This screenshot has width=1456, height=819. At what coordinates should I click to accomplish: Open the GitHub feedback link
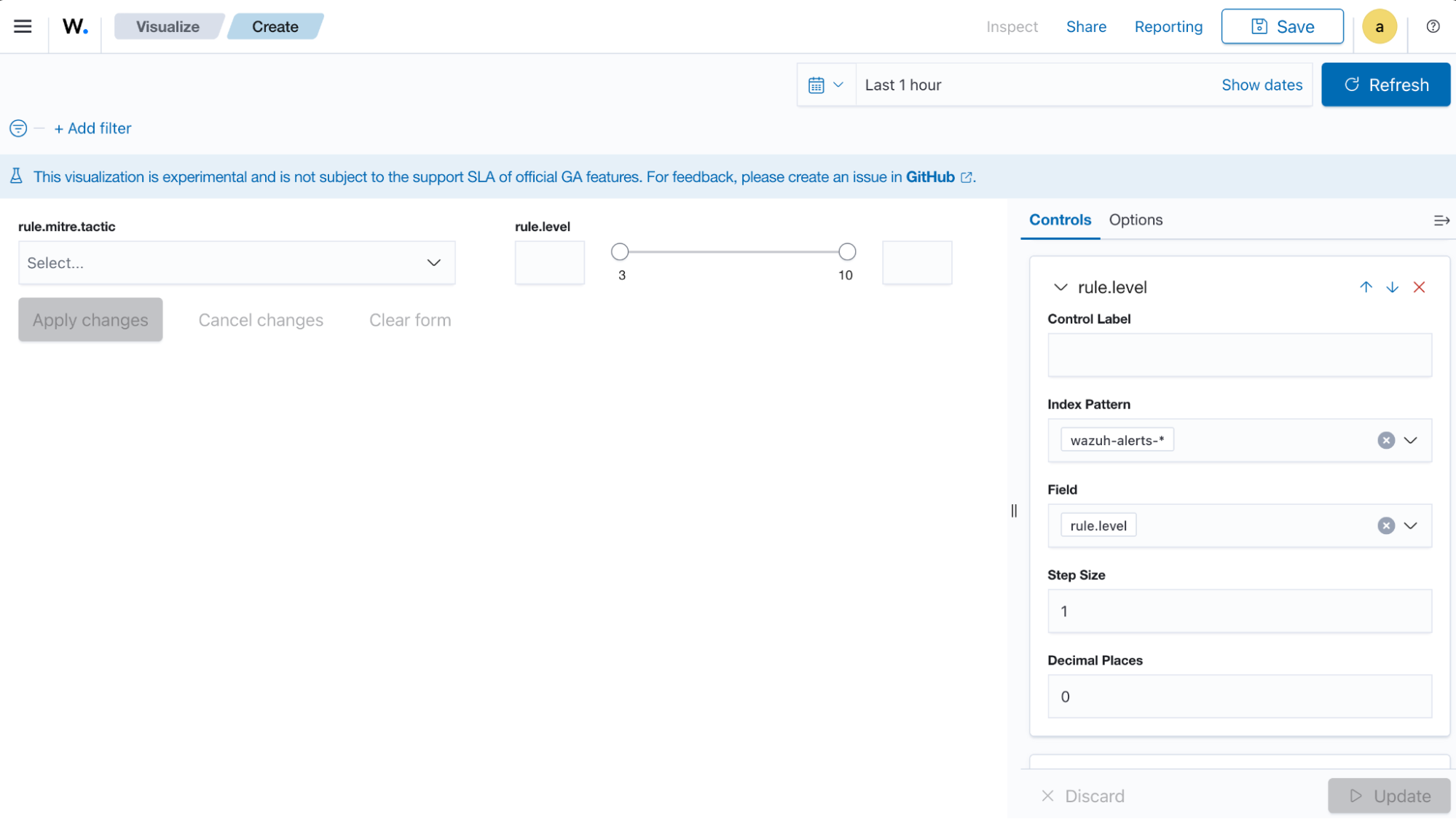pyautogui.click(x=930, y=176)
